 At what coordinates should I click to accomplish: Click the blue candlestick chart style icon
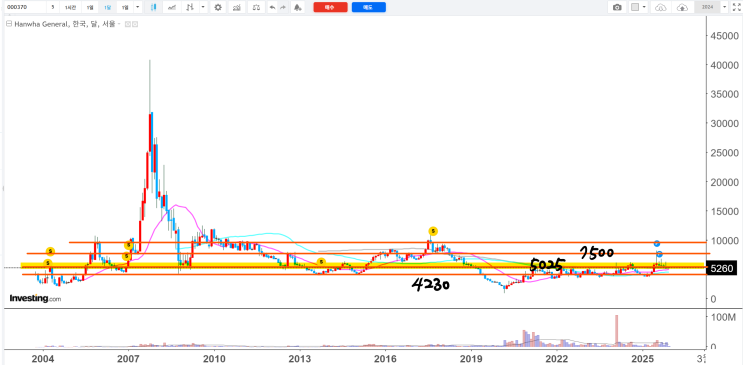click(154, 7)
